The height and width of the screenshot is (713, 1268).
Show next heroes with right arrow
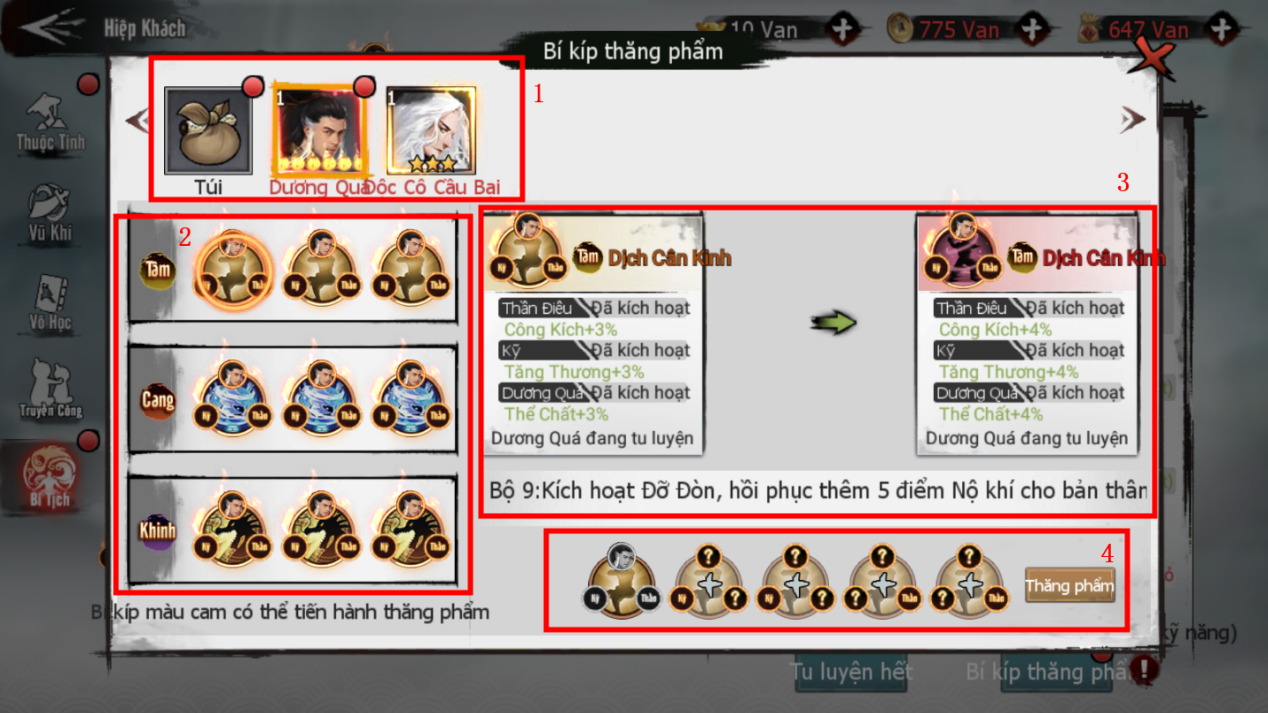click(1132, 120)
